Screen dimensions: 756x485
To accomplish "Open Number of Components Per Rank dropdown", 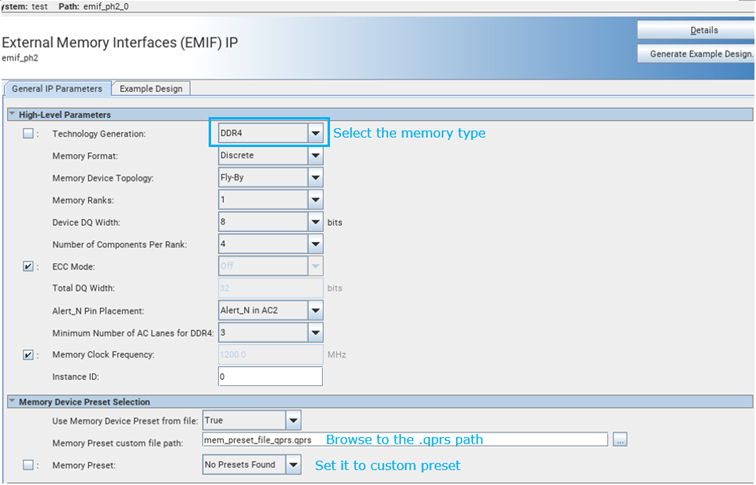I will pos(270,244).
